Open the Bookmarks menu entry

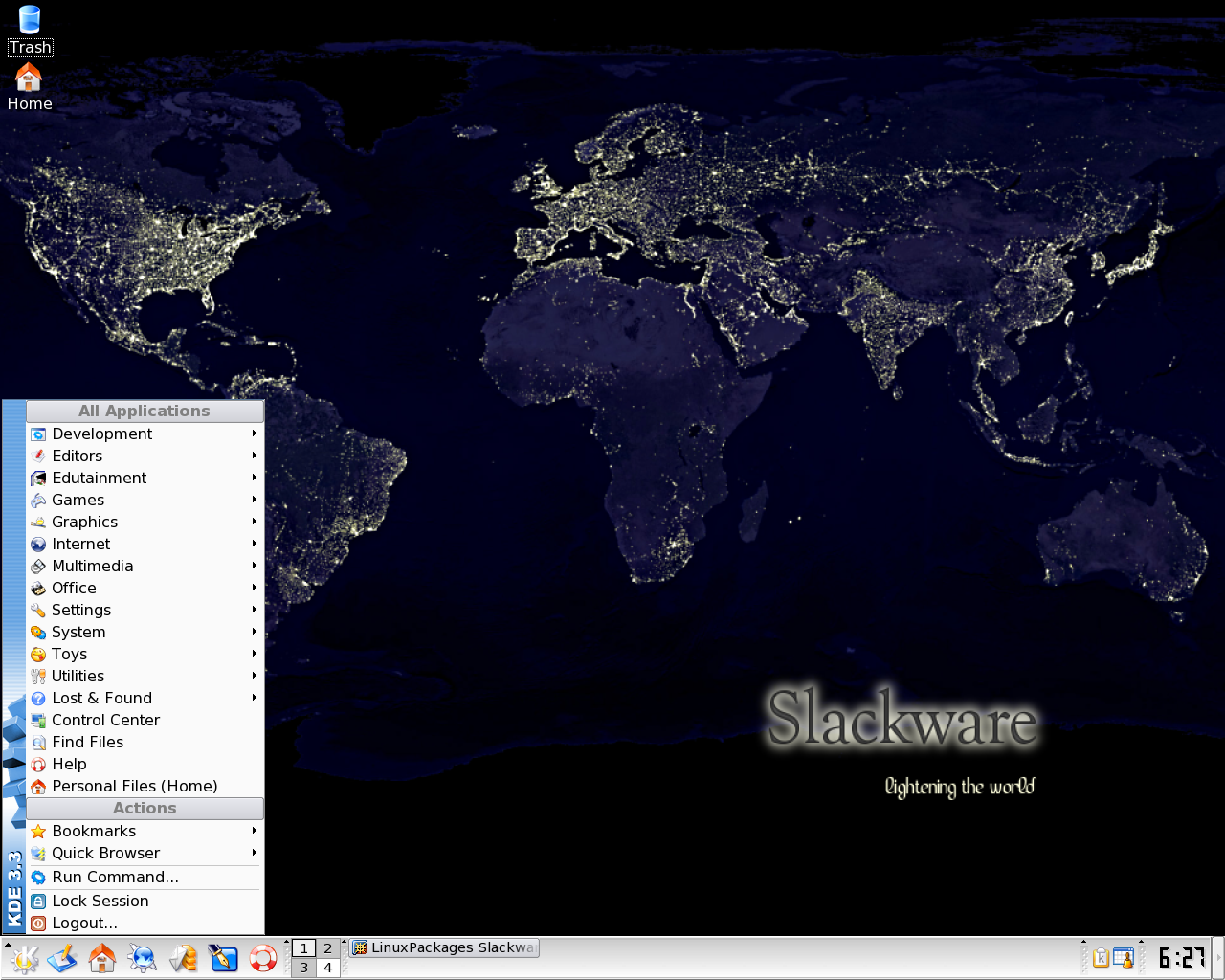[x=145, y=831]
